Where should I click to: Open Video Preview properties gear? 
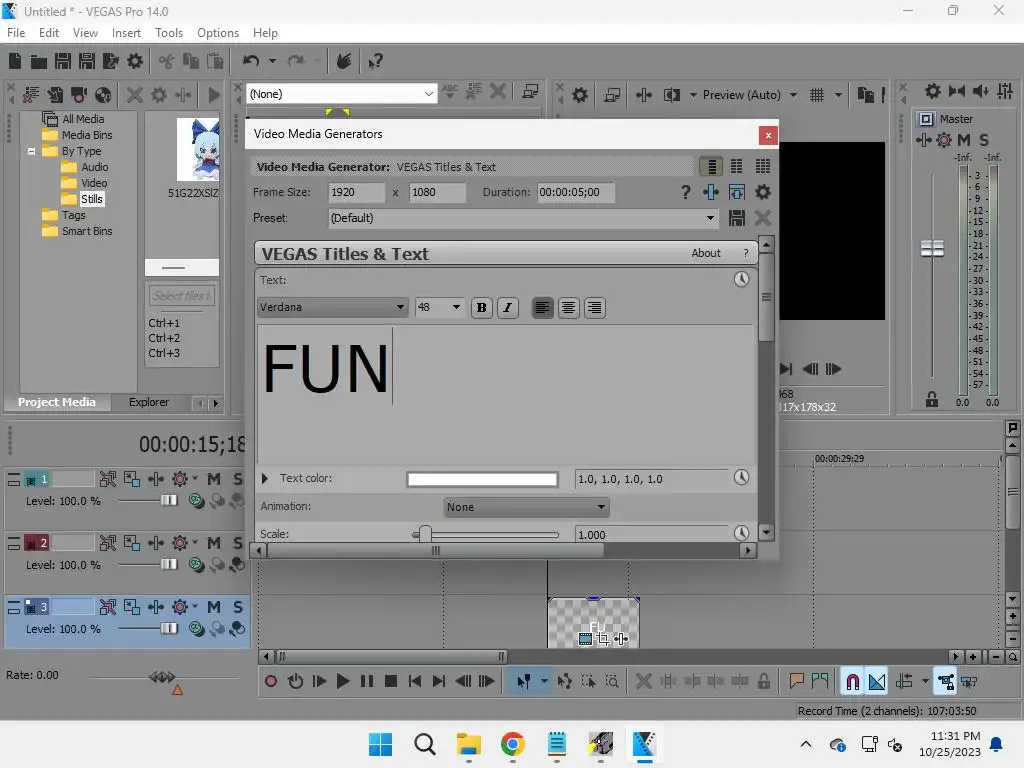[580, 95]
